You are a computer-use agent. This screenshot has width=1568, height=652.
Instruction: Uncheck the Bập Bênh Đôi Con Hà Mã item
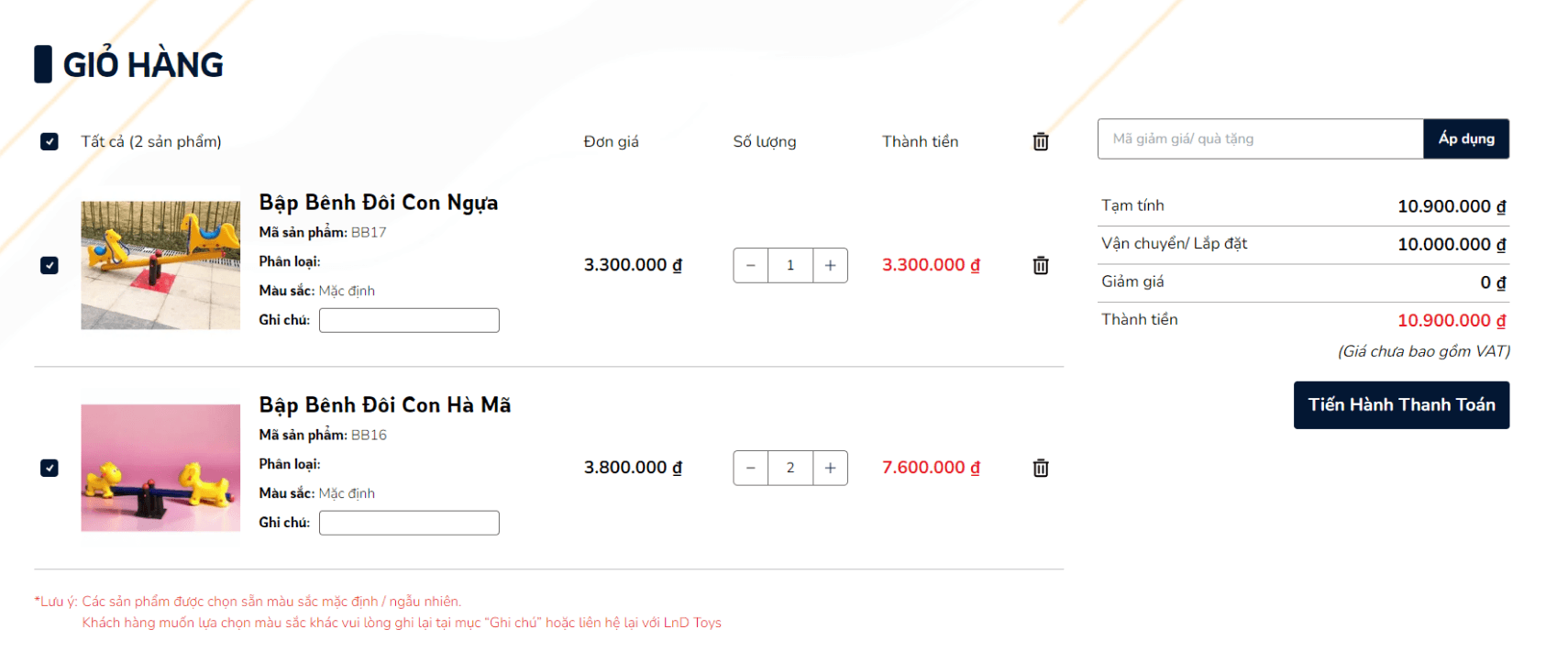point(50,468)
